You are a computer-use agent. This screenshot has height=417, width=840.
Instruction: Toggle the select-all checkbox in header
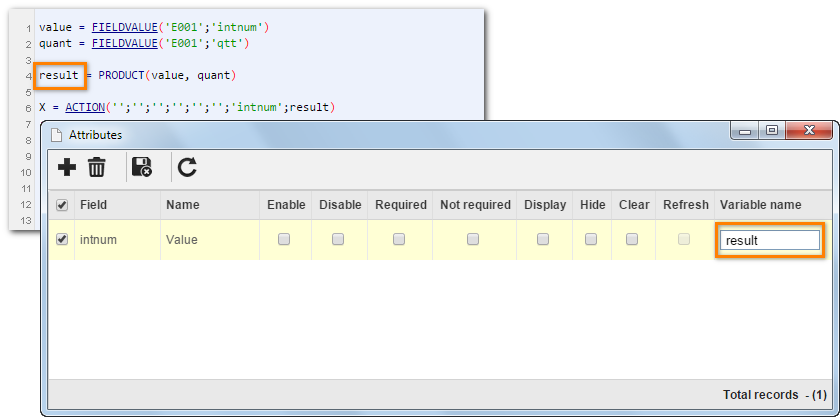[x=62, y=205]
